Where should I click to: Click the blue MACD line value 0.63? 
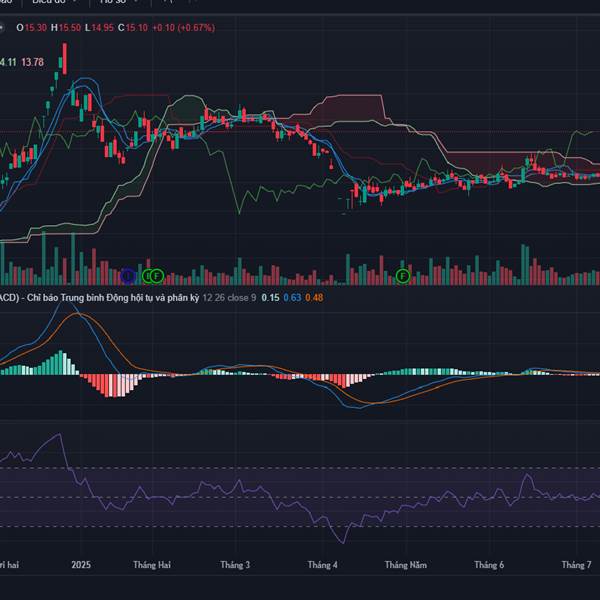click(x=292, y=298)
